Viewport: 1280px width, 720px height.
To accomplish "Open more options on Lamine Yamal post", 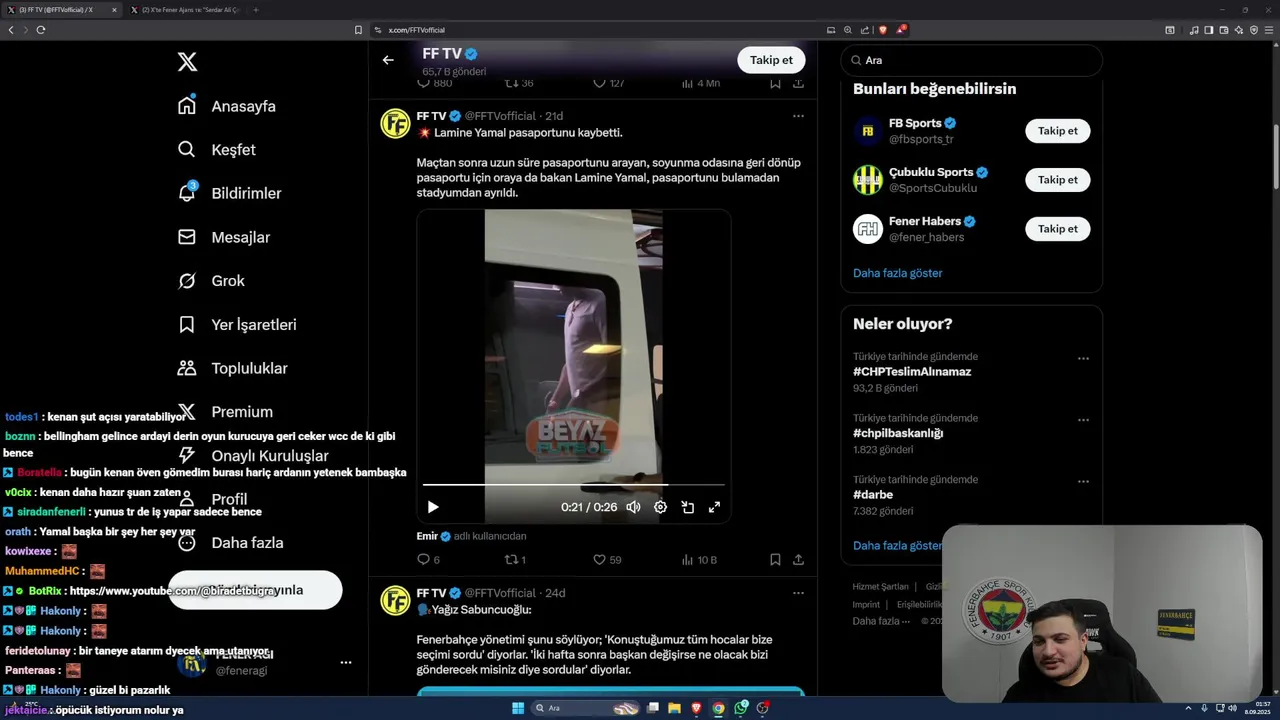I will point(798,116).
